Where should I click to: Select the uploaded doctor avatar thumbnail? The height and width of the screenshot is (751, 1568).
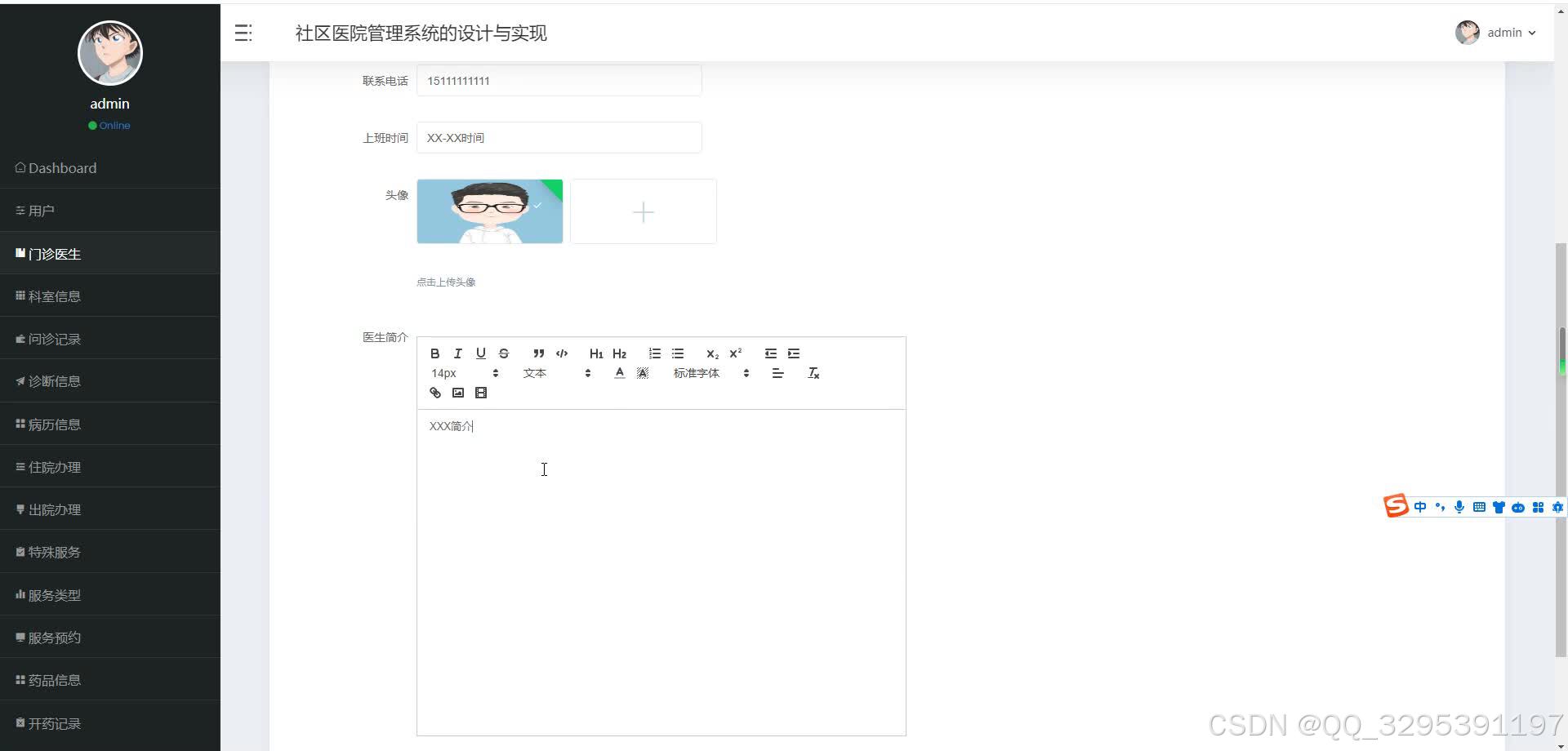click(x=489, y=211)
